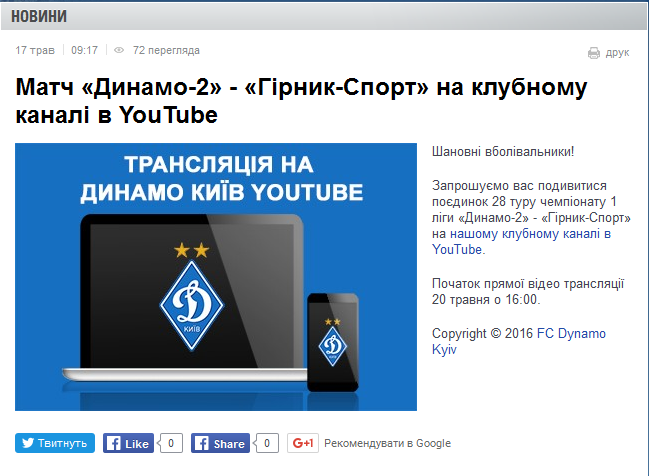
Task: Click the НОВИНИ section header
Action: click(39, 17)
